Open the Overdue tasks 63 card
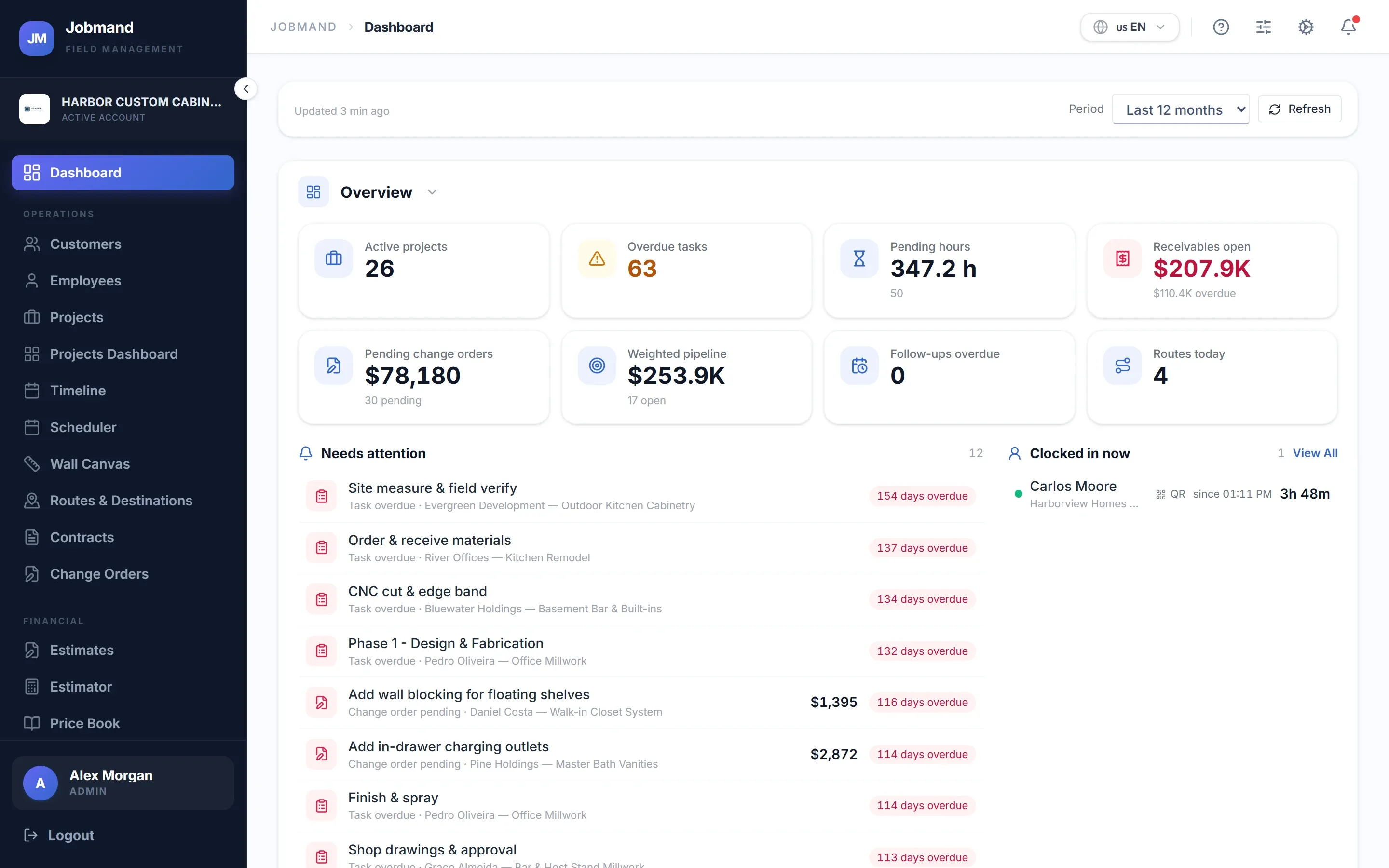1389x868 pixels. 686,271
